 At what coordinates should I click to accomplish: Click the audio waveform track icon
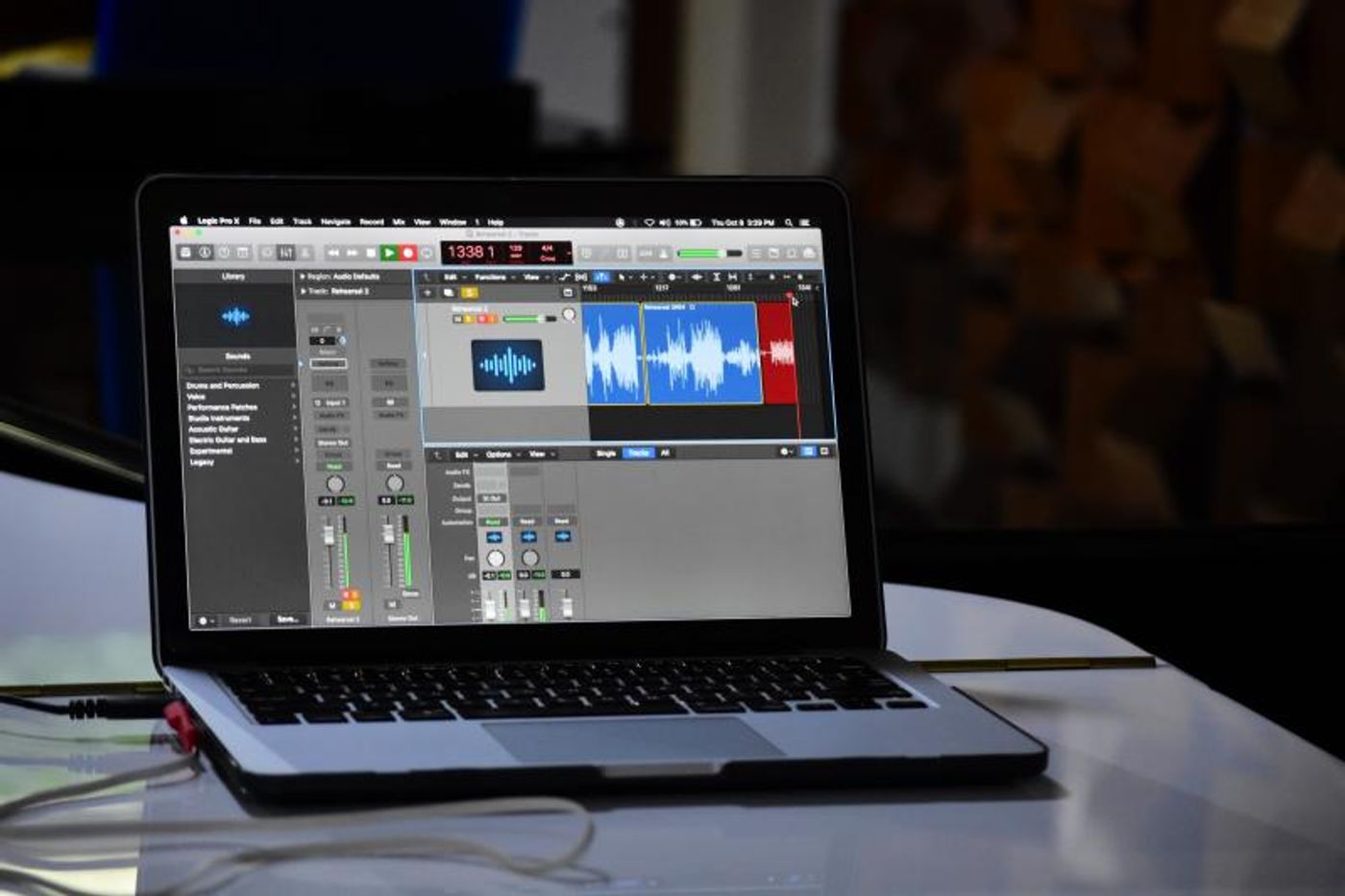(x=507, y=365)
